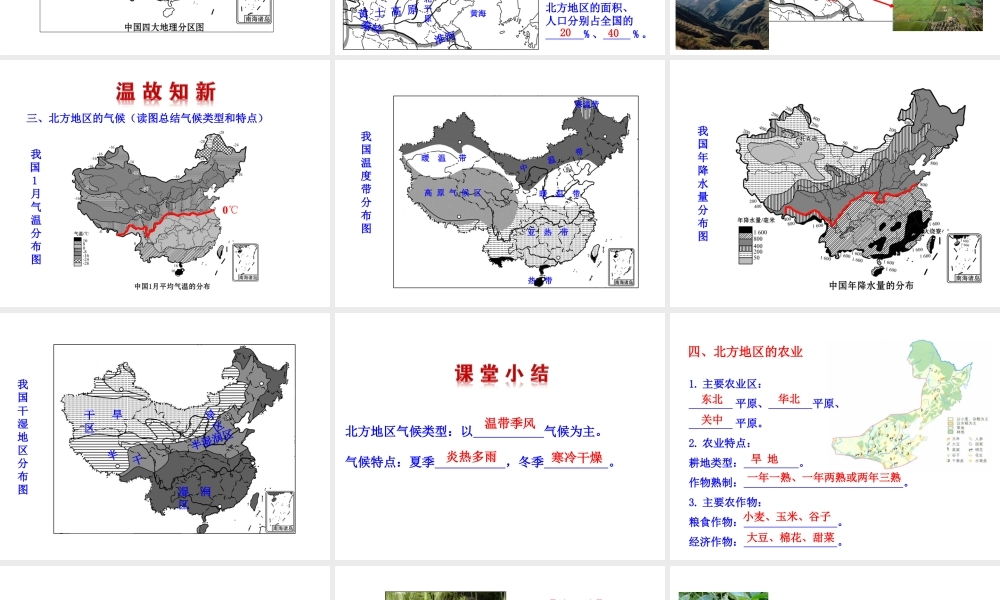Click the vertical label '我国温度带分布图'
This screenshot has height=600, width=1000.
point(366,182)
